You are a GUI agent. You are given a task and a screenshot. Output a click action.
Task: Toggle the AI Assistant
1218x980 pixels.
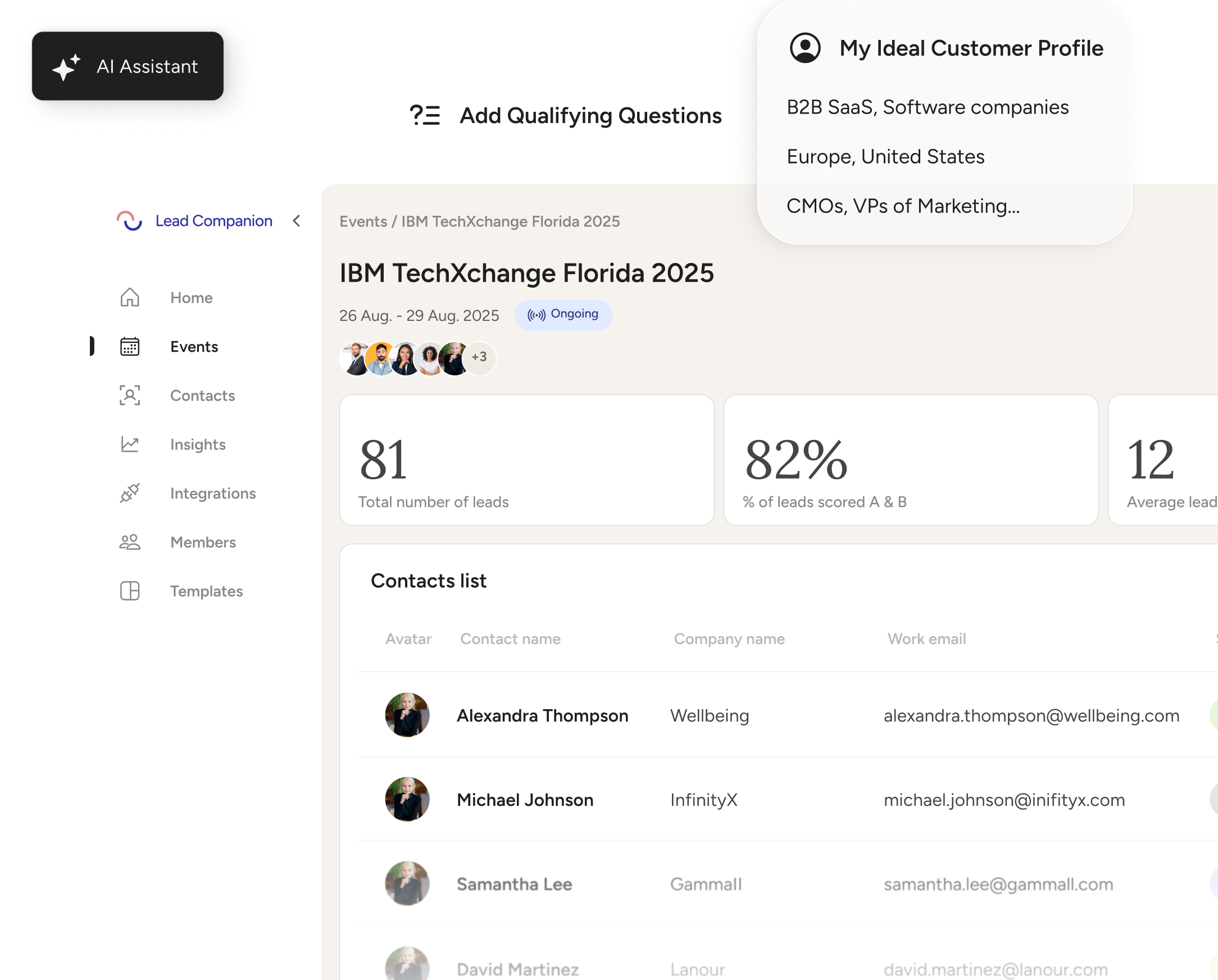[128, 66]
